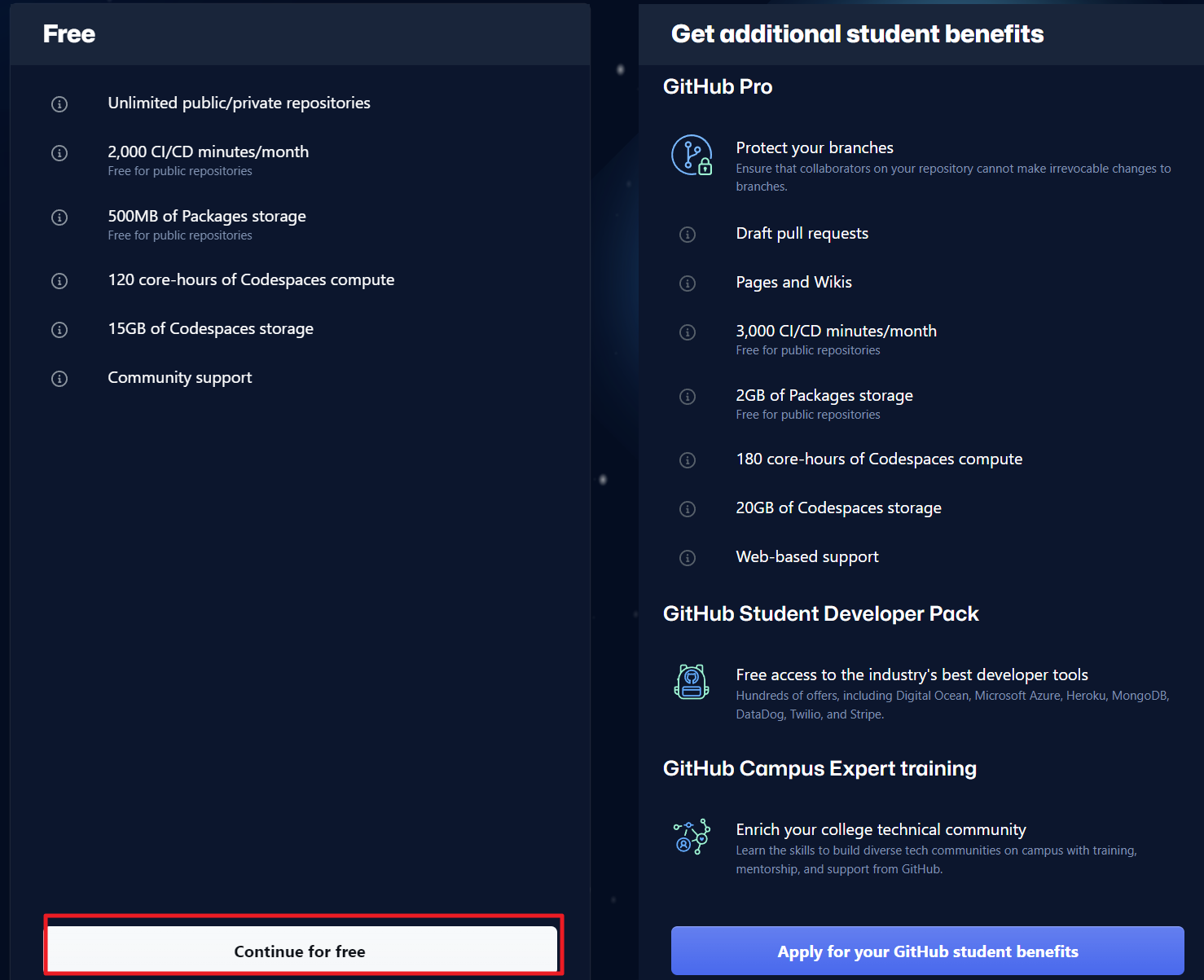This screenshot has width=1204, height=980.
Task: Click info icon next to 2,000 CI/CD minutes/month
Action: click(x=59, y=153)
